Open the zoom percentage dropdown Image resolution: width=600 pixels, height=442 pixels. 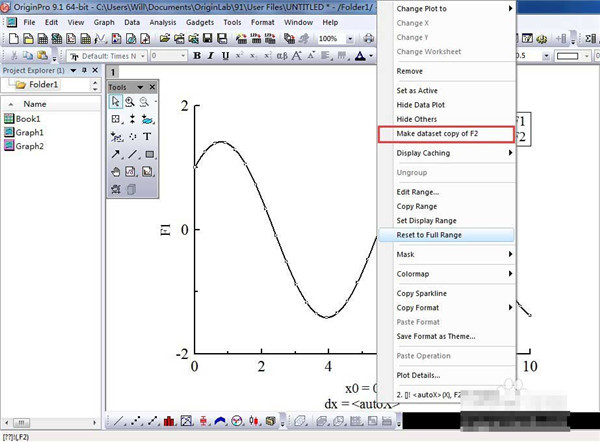tap(350, 39)
